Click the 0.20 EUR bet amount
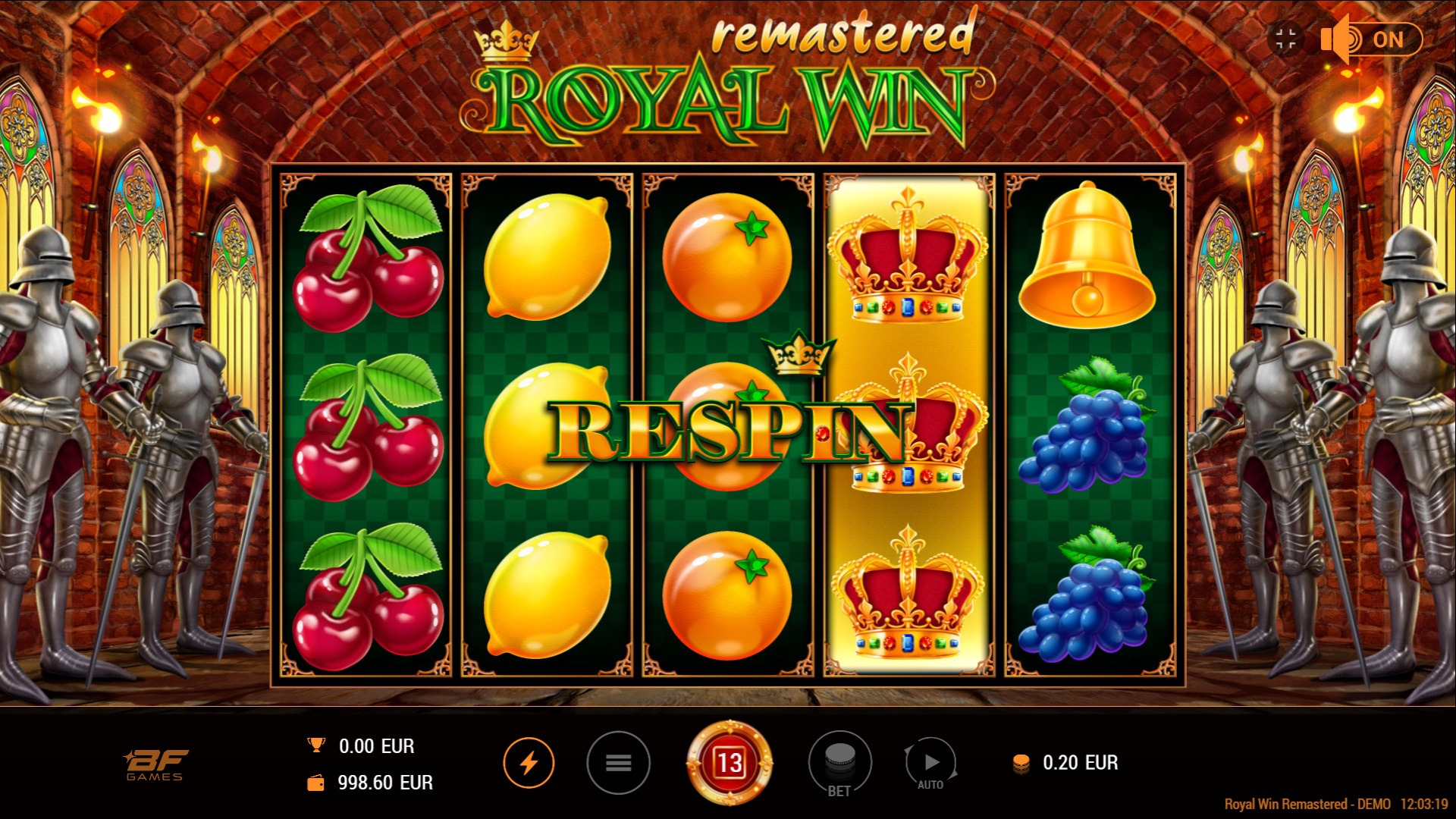The image size is (1456, 819). coord(1080,763)
